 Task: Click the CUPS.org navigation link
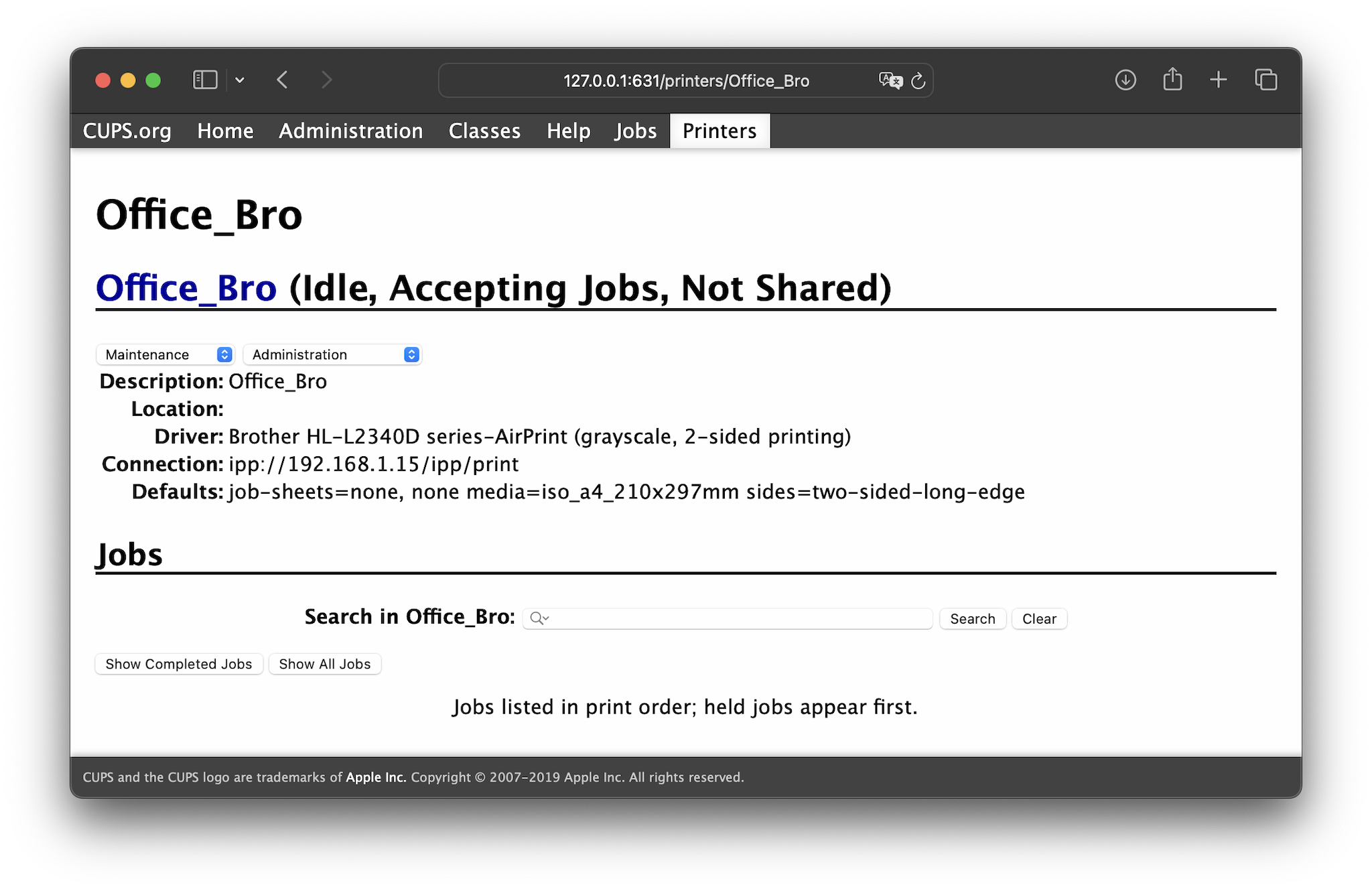(x=127, y=130)
